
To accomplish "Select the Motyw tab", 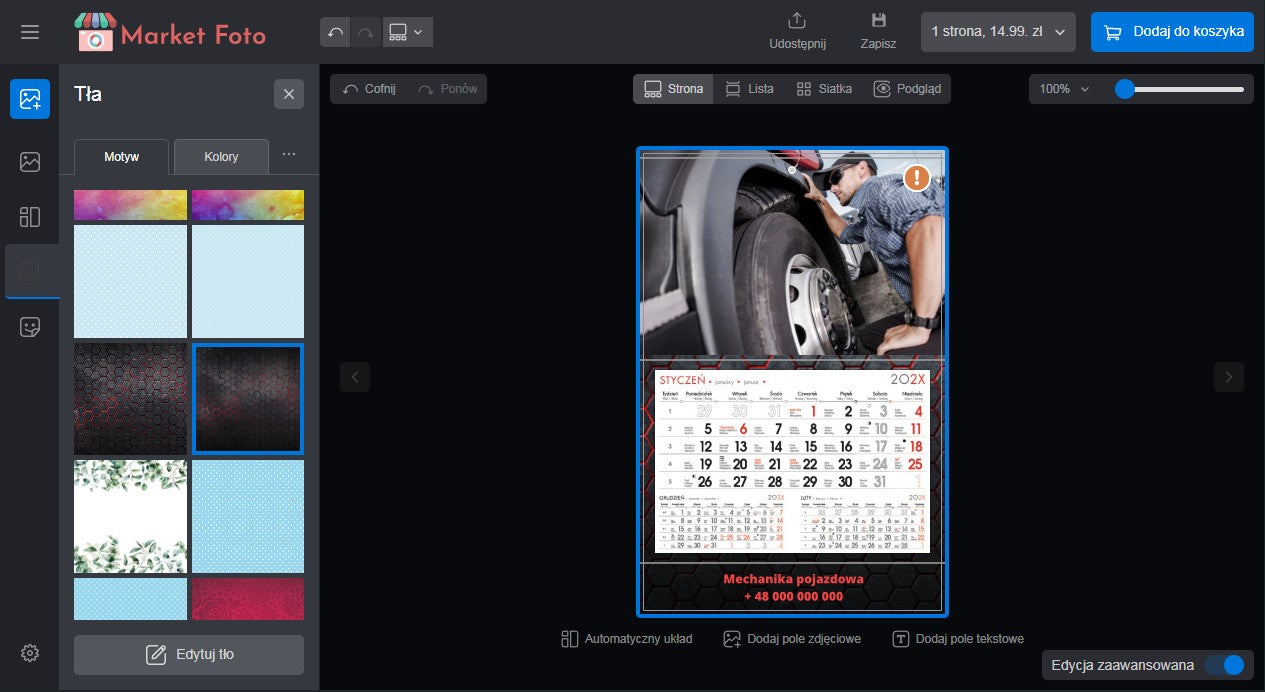I will [x=121, y=157].
